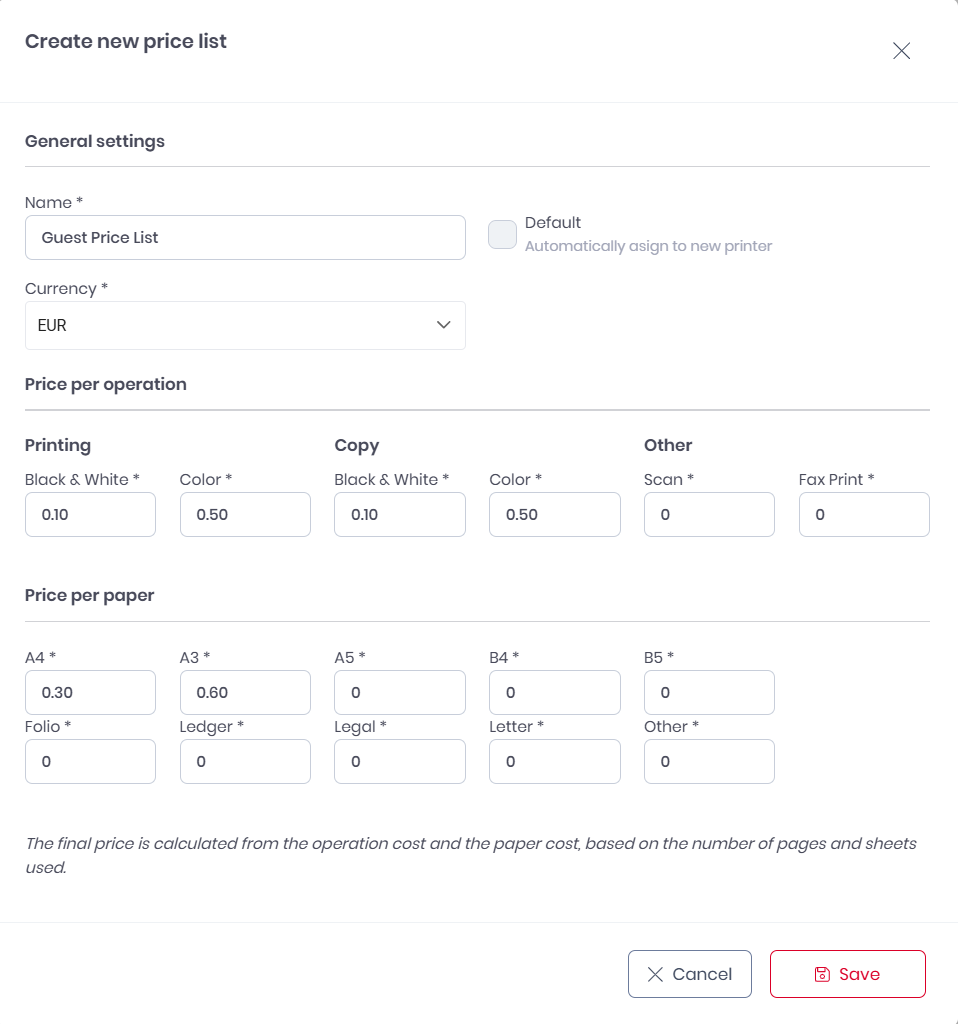Select the A3 paper price field
The image size is (958, 1024).
click(x=245, y=692)
